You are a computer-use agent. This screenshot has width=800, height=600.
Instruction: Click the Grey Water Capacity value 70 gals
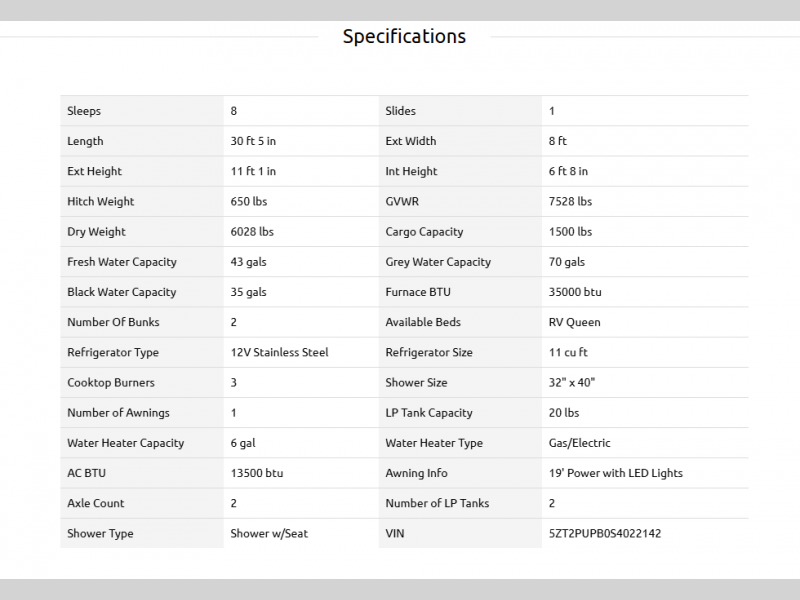click(567, 262)
